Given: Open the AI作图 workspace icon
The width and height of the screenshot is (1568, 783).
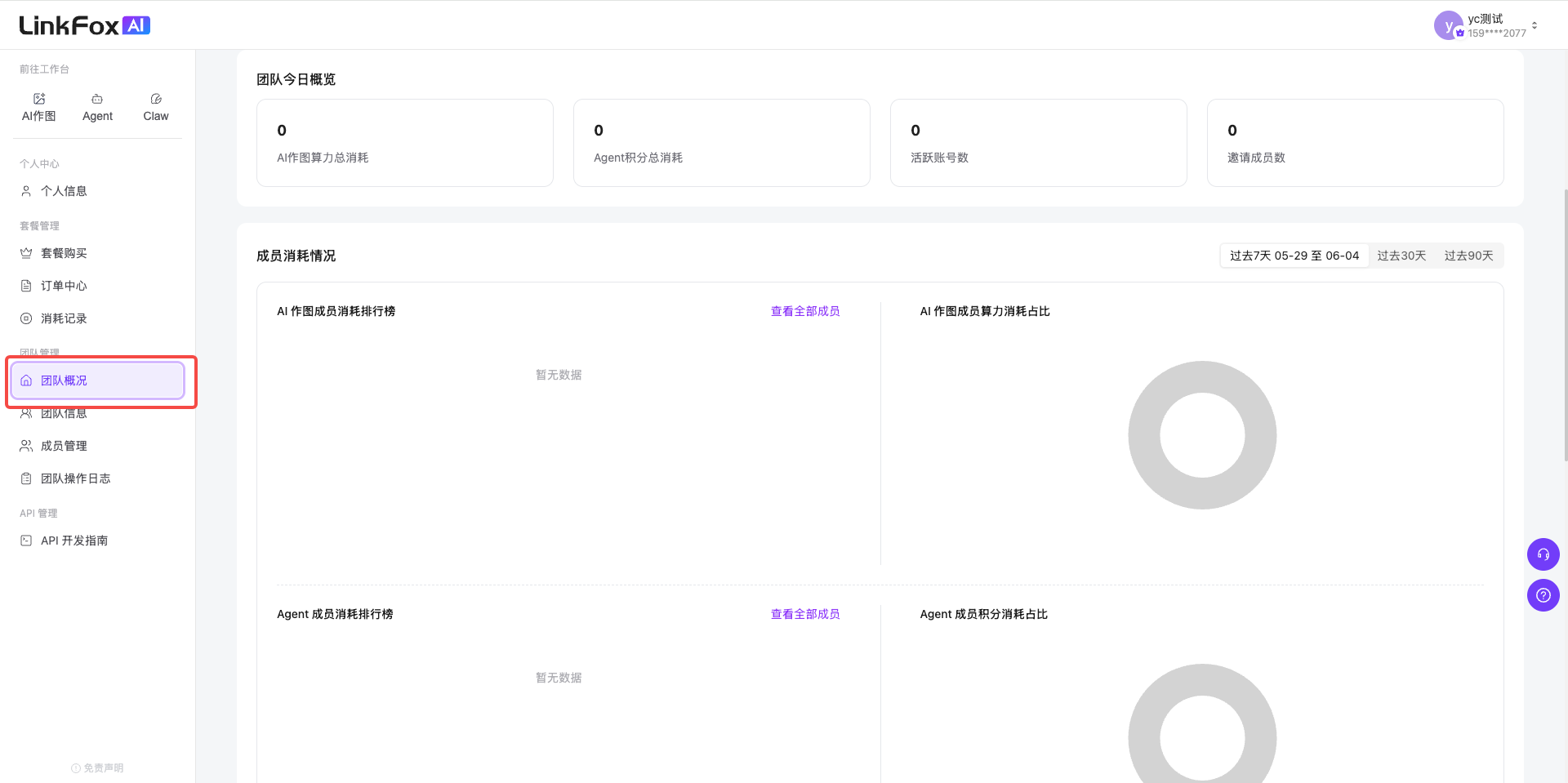Looking at the screenshot, I should pyautogui.click(x=39, y=99).
